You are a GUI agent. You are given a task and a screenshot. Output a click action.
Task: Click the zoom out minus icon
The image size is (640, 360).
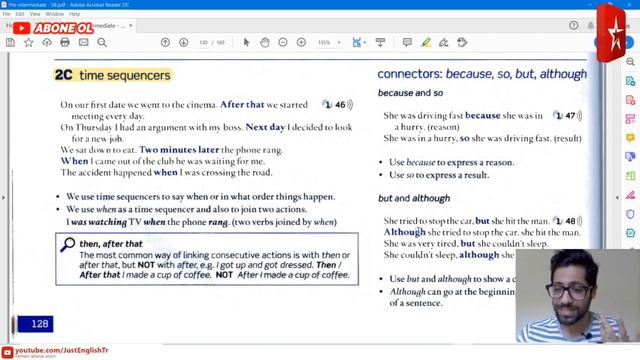pyautogui.click(x=283, y=42)
